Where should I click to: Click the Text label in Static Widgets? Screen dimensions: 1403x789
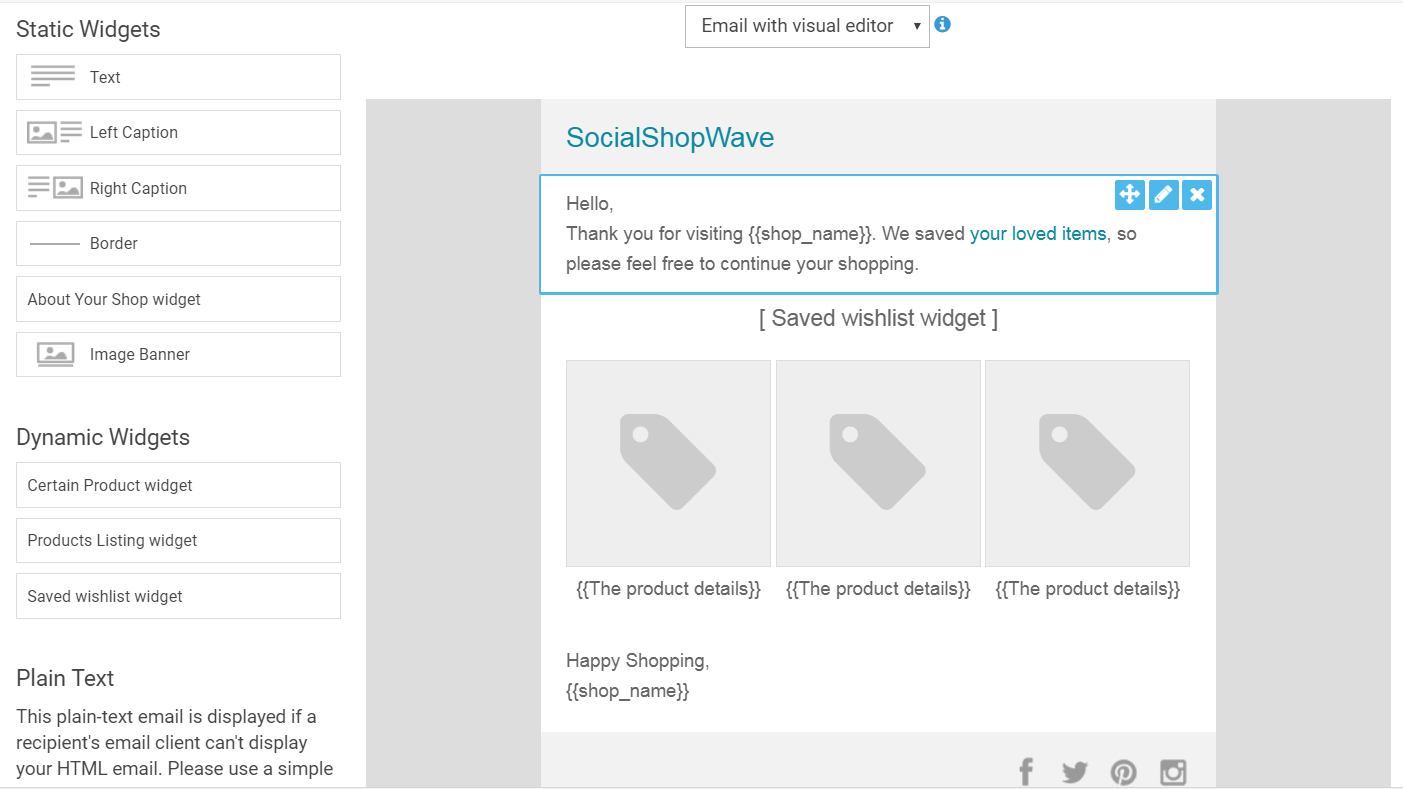(105, 77)
